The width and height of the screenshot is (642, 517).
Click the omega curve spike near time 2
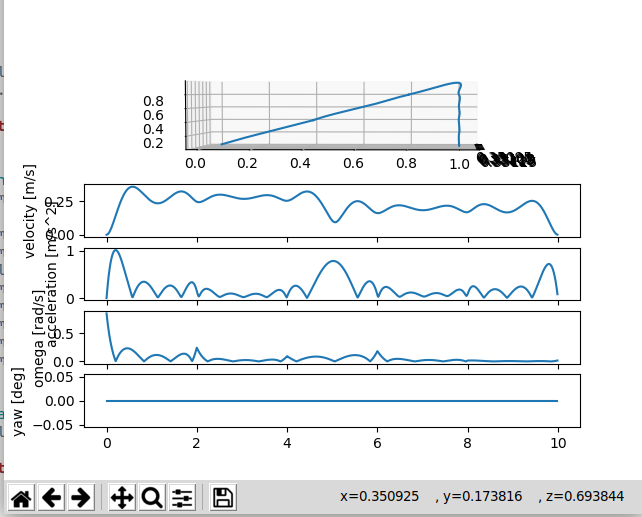196,348
